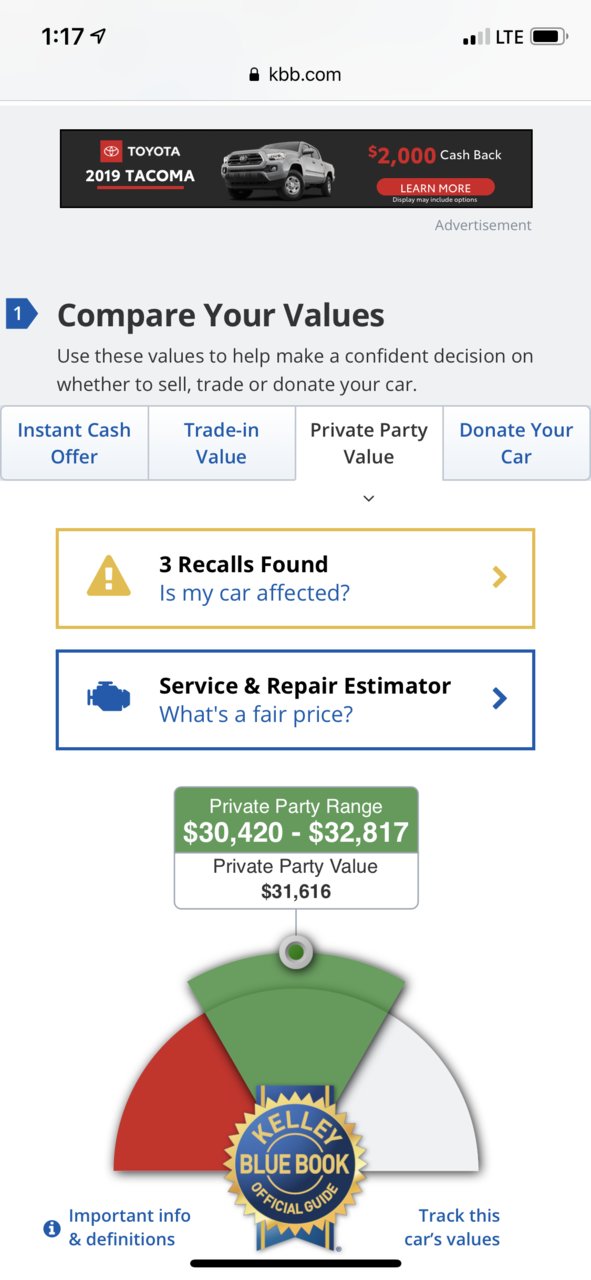Select the Donate Your Car tab

[516, 443]
